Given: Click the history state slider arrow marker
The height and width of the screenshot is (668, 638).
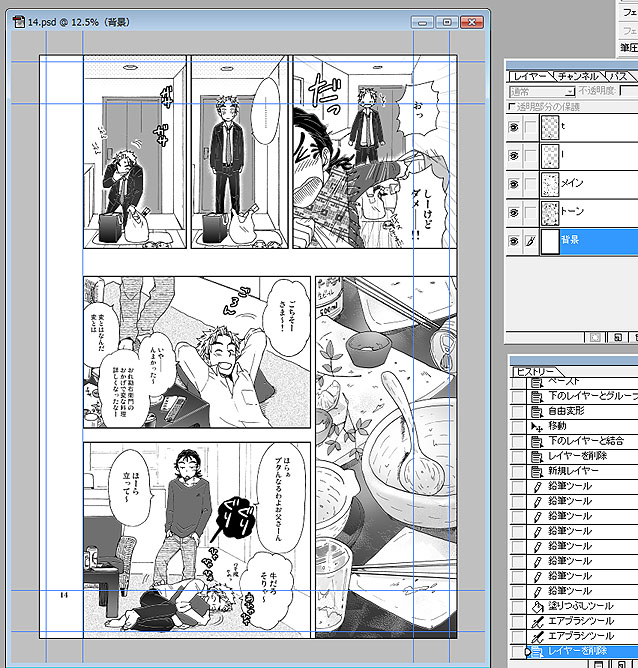Looking at the screenshot, I should [x=528, y=651].
